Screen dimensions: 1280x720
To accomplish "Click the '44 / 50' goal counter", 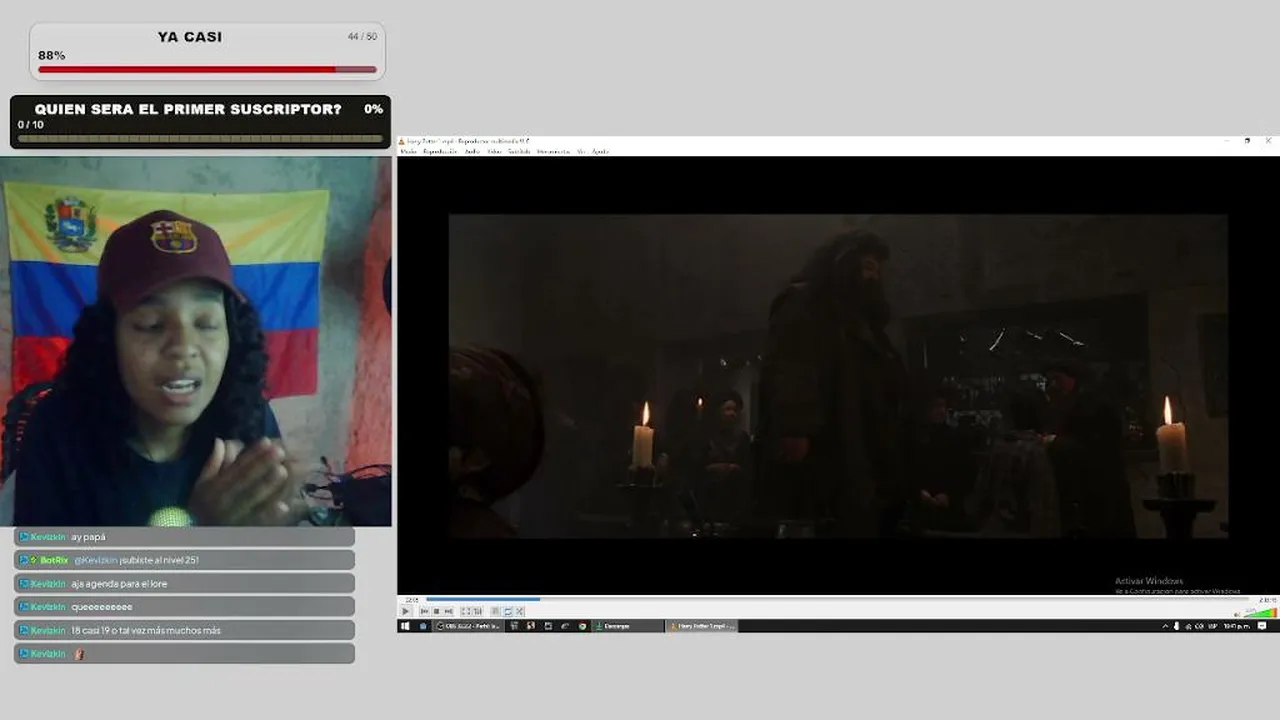I will coord(362,36).
